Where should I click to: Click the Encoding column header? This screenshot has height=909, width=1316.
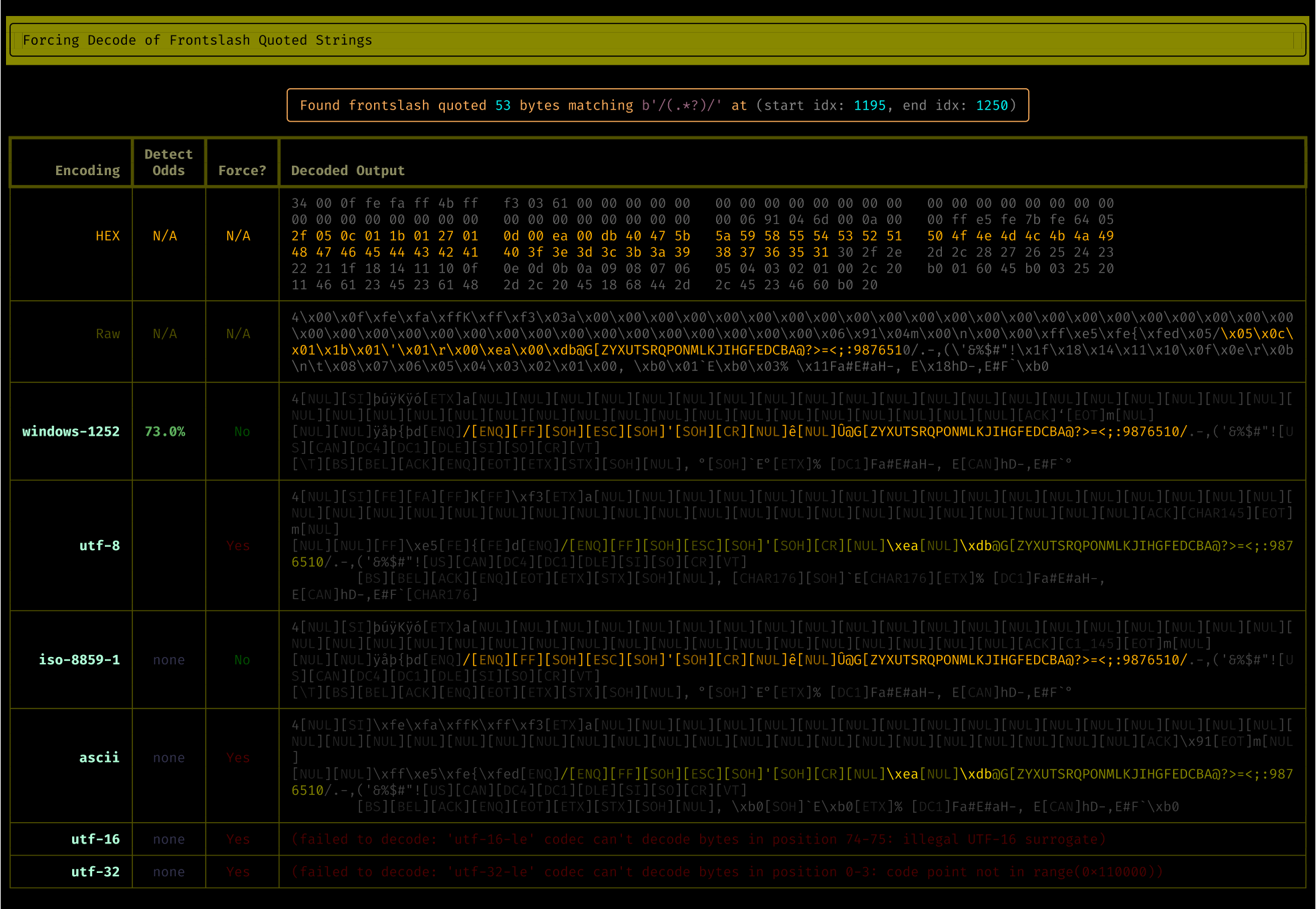click(88, 170)
